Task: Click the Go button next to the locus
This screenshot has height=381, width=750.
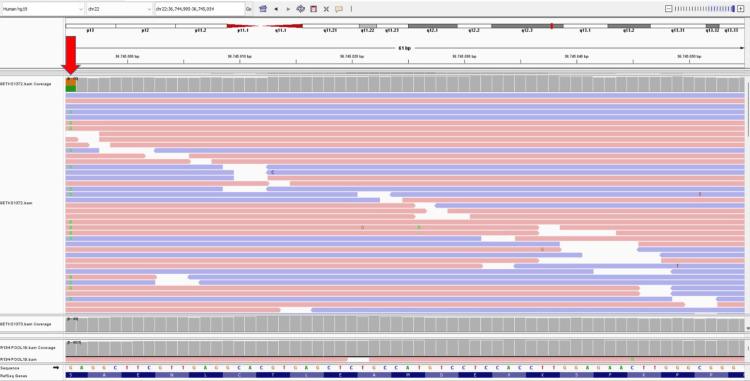Action: pyautogui.click(x=248, y=9)
